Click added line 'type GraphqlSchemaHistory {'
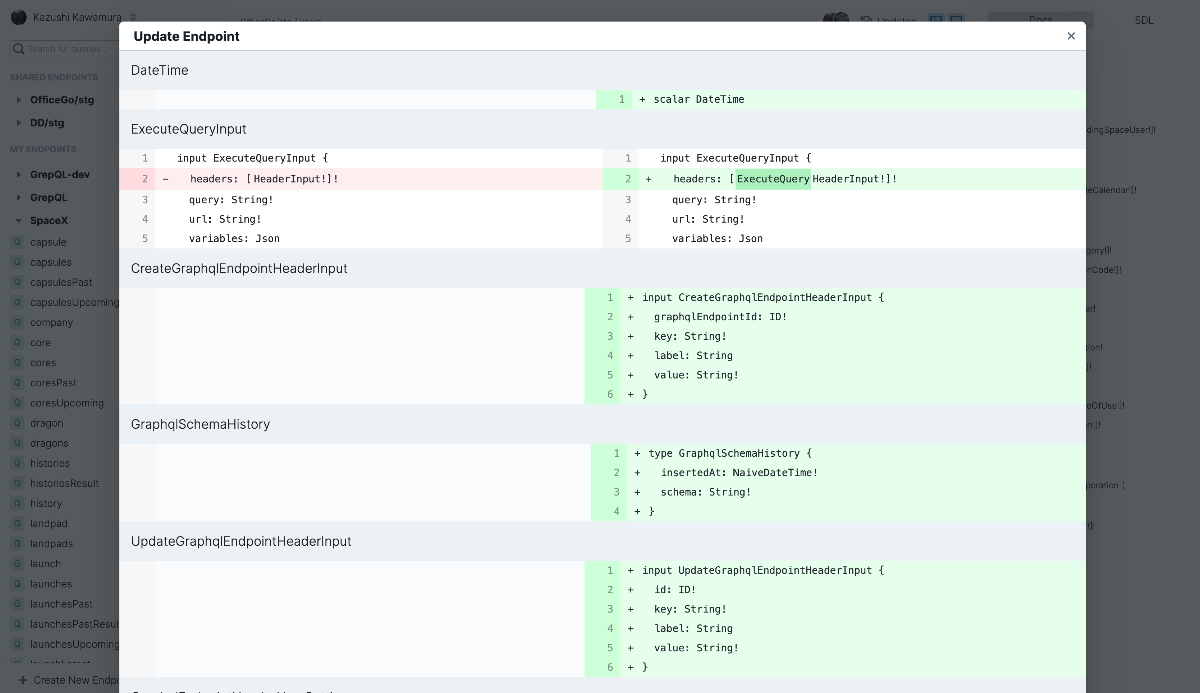Screen dimensions: 1200x693 (x=730, y=453)
